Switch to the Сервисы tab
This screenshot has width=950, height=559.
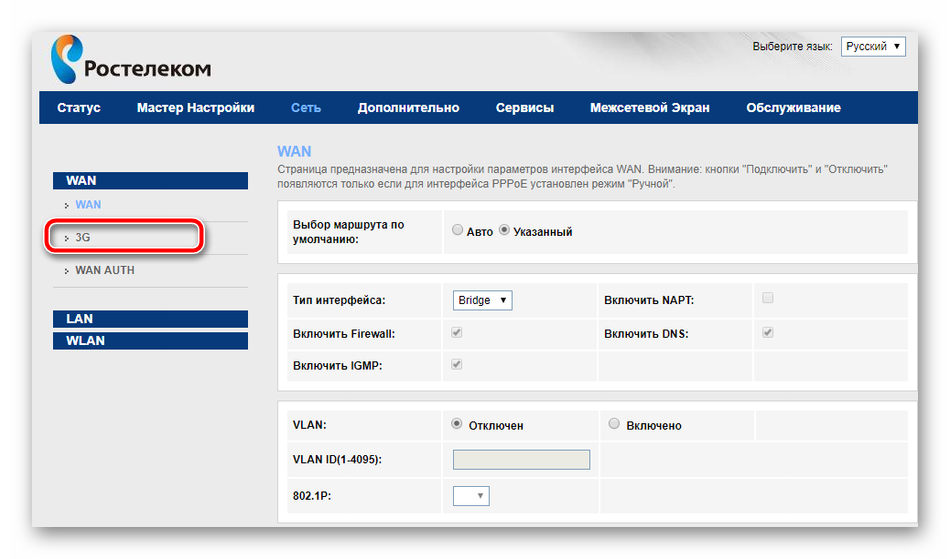pos(524,108)
